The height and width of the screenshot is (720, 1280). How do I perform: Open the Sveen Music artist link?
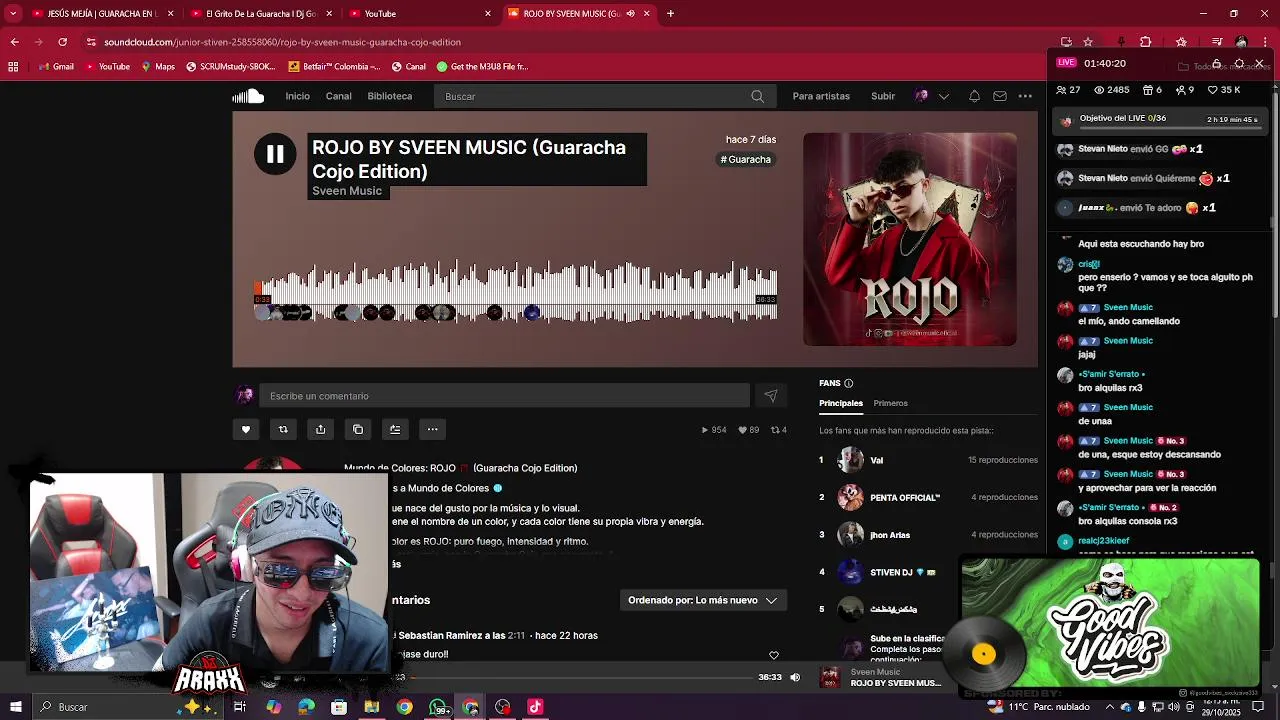[347, 191]
